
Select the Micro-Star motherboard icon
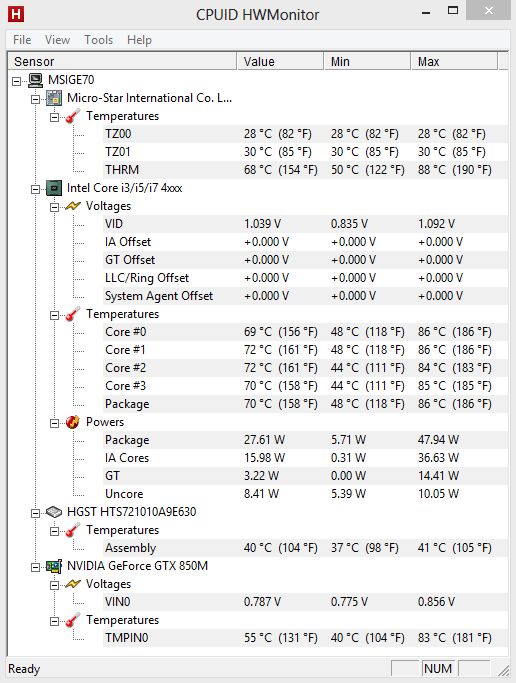tap(54, 98)
